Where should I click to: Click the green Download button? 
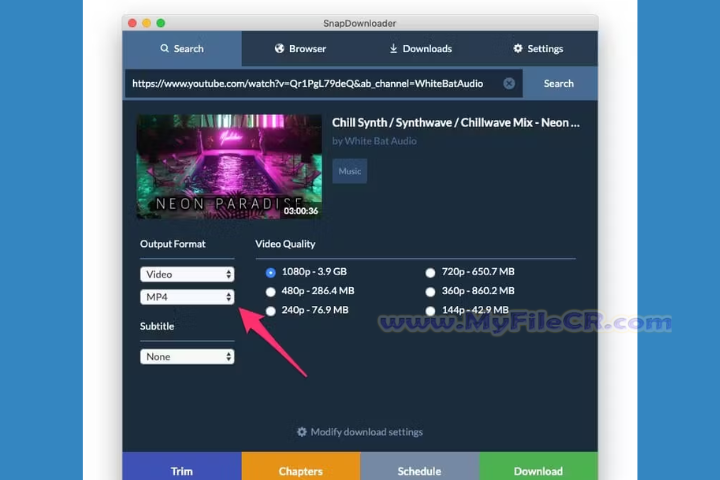pyautogui.click(x=539, y=466)
